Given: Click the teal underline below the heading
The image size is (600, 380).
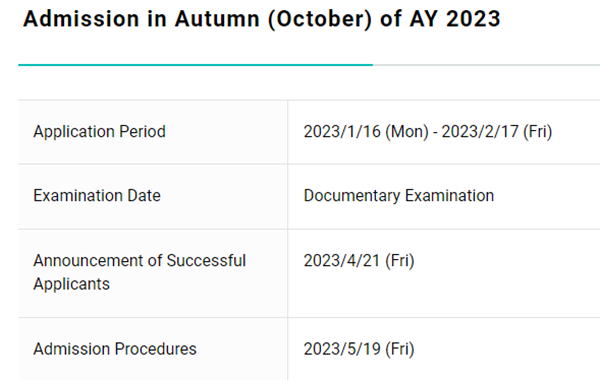Looking at the screenshot, I should click(196, 65).
